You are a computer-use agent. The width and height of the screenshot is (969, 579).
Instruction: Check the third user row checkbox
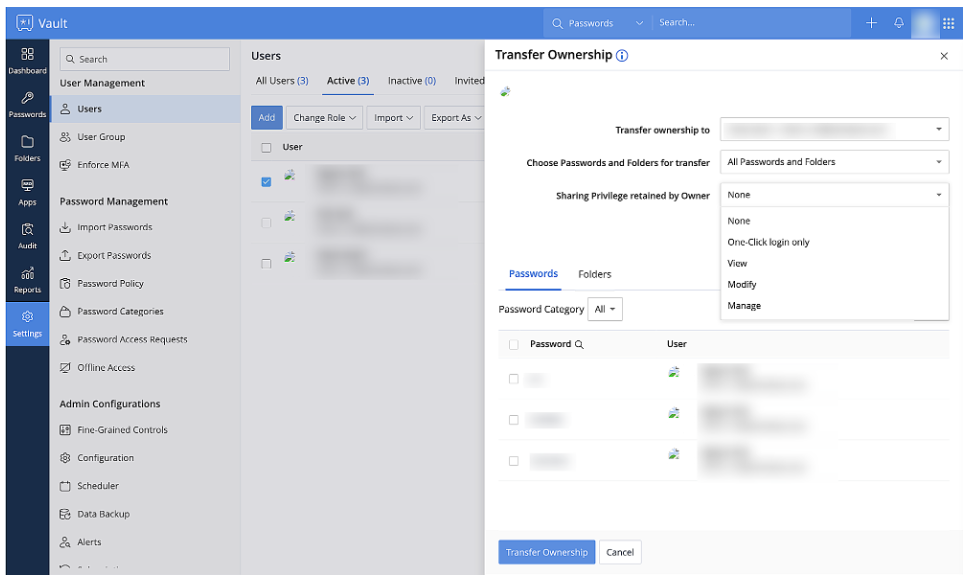266,264
